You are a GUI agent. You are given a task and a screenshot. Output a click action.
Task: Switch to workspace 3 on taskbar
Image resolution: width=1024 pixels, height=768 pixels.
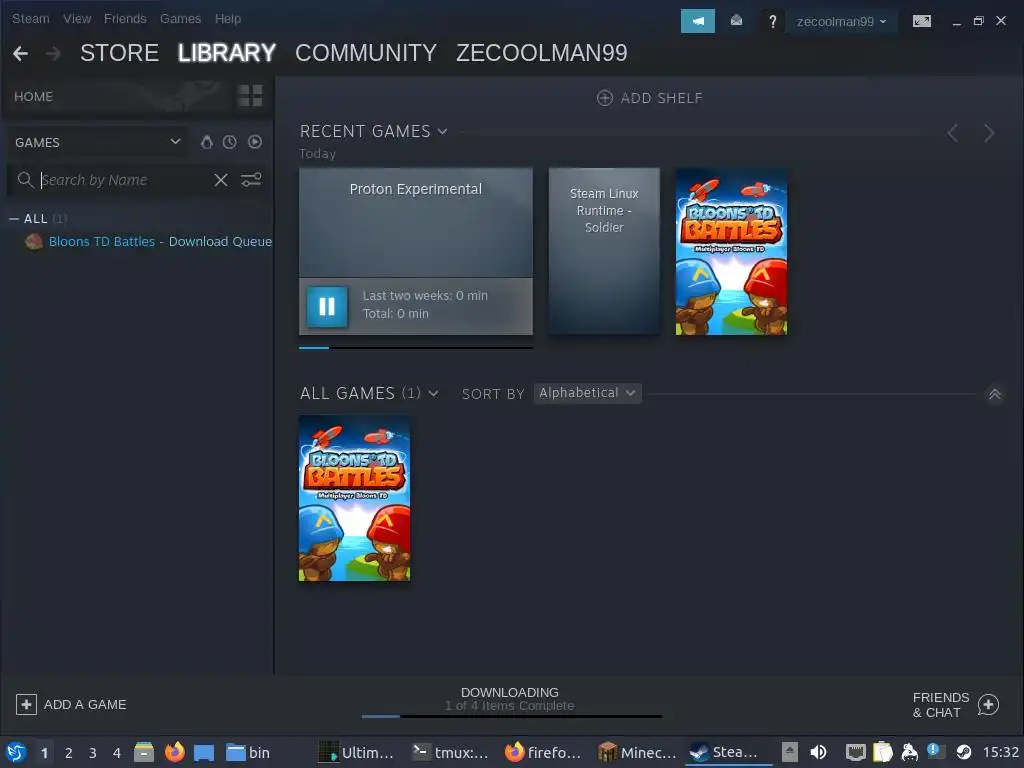point(93,753)
